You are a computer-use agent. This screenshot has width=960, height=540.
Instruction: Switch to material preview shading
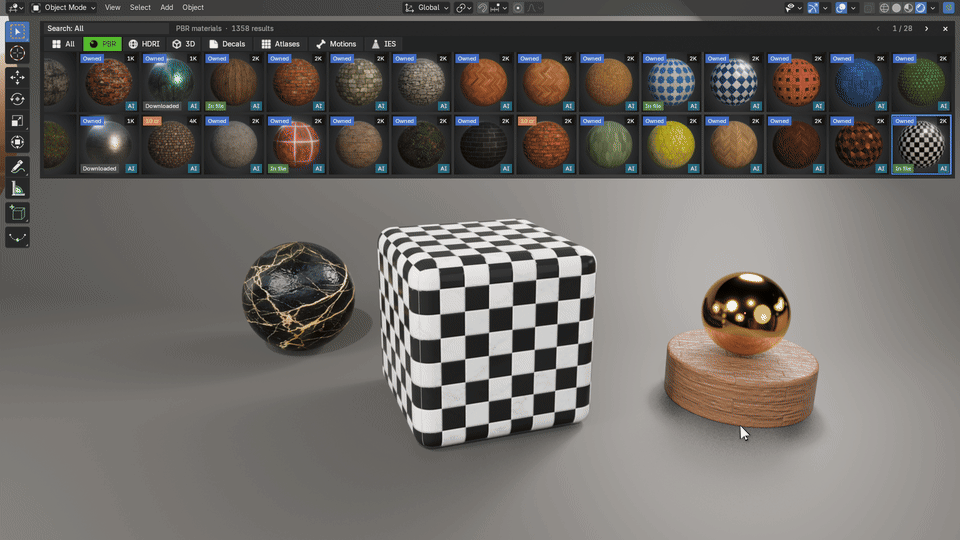909,8
